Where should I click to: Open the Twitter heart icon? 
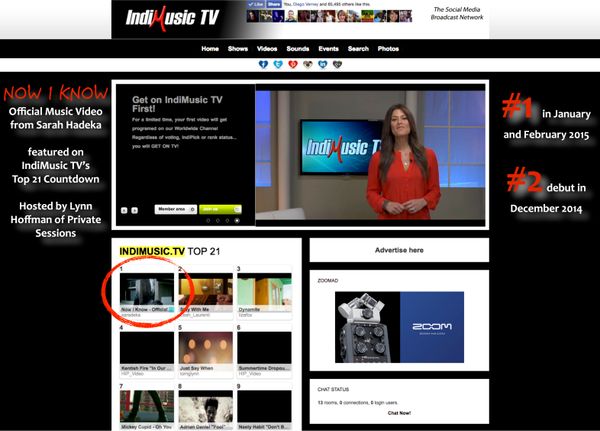point(278,64)
